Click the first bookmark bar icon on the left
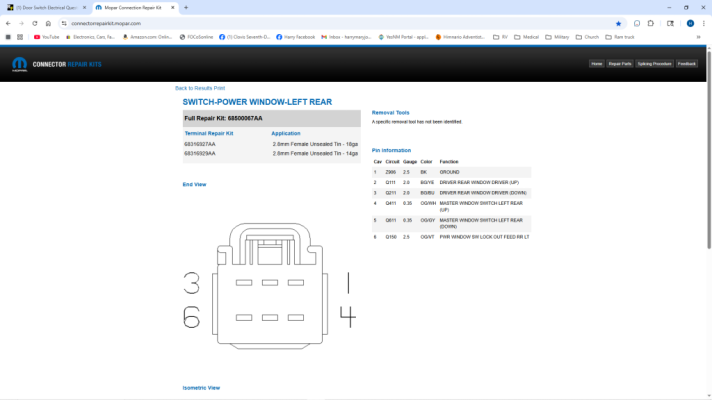 8,37
